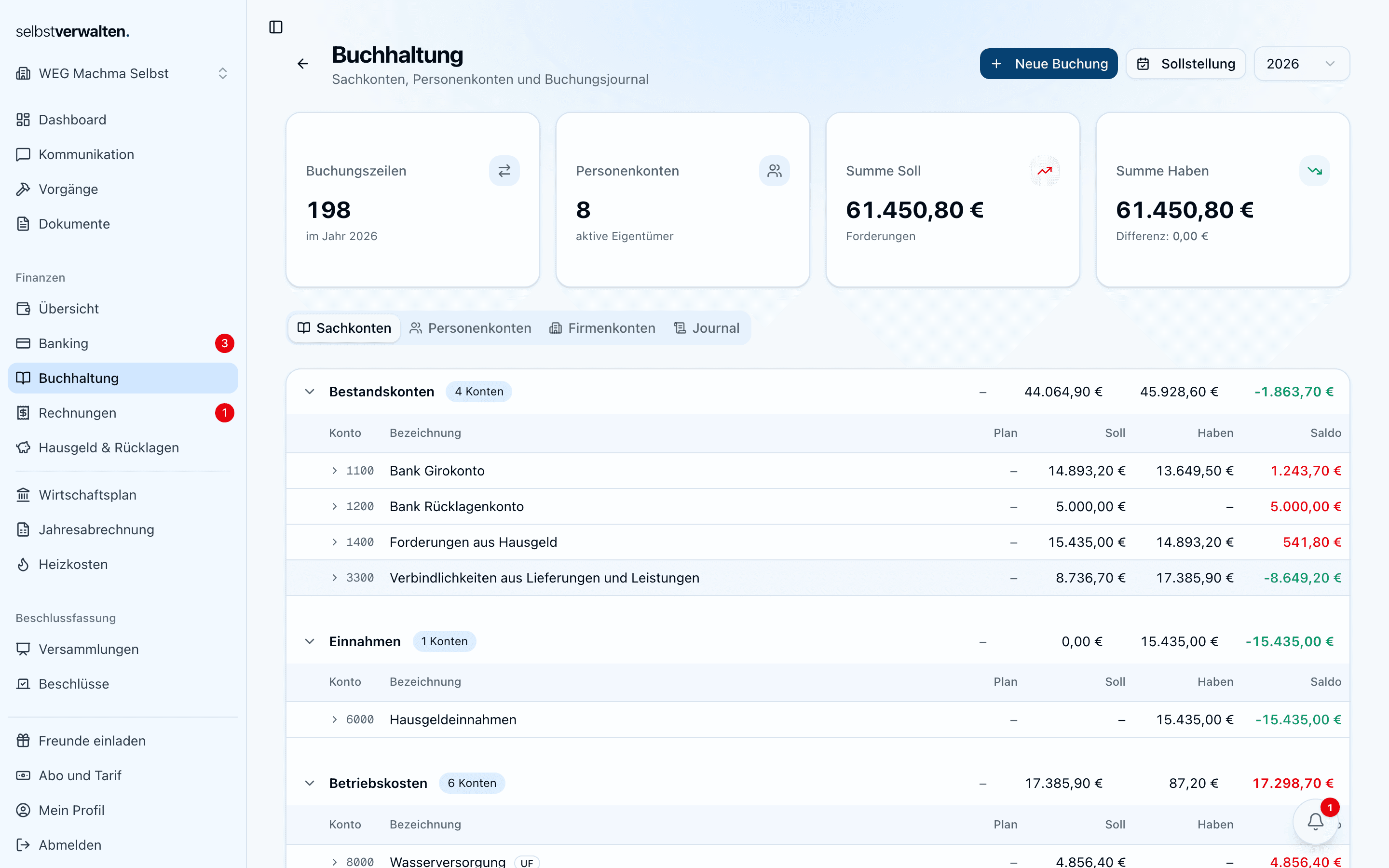This screenshot has width=1389, height=868.
Task: Switch to the Firmenkonten tab
Action: [602, 328]
